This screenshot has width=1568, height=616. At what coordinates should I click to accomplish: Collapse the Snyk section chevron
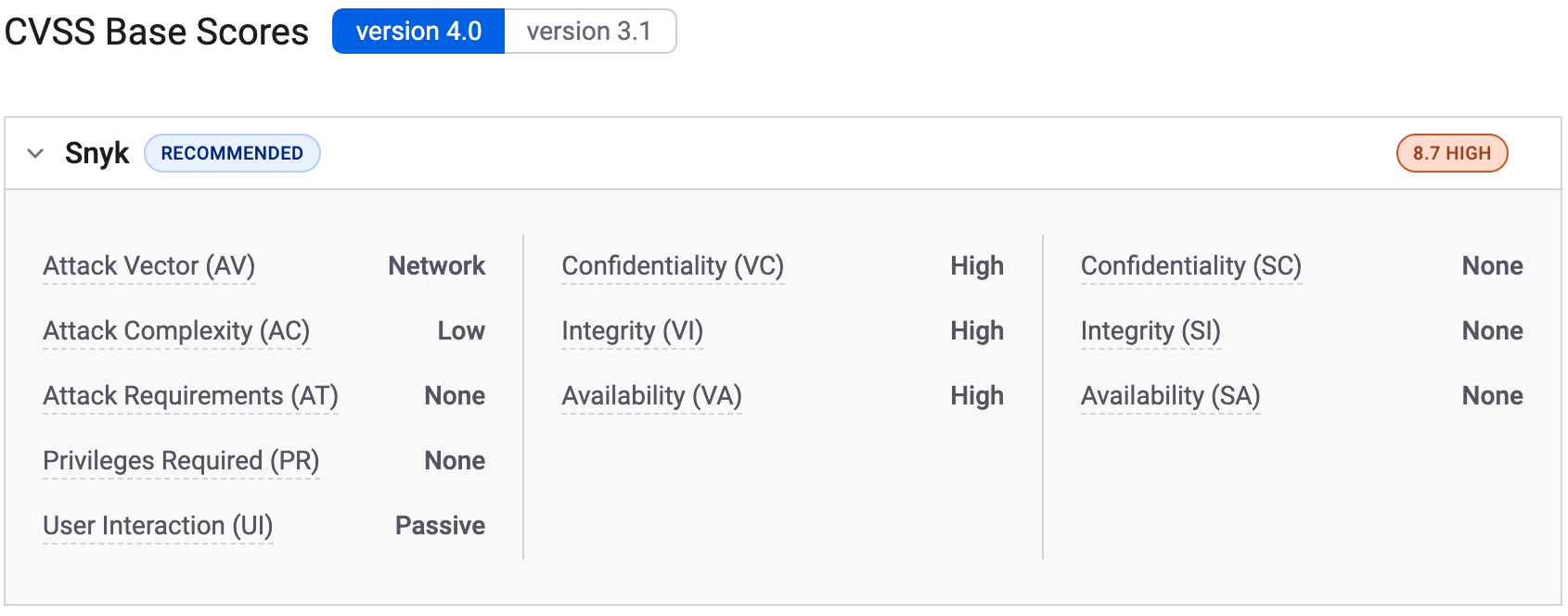(x=35, y=153)
